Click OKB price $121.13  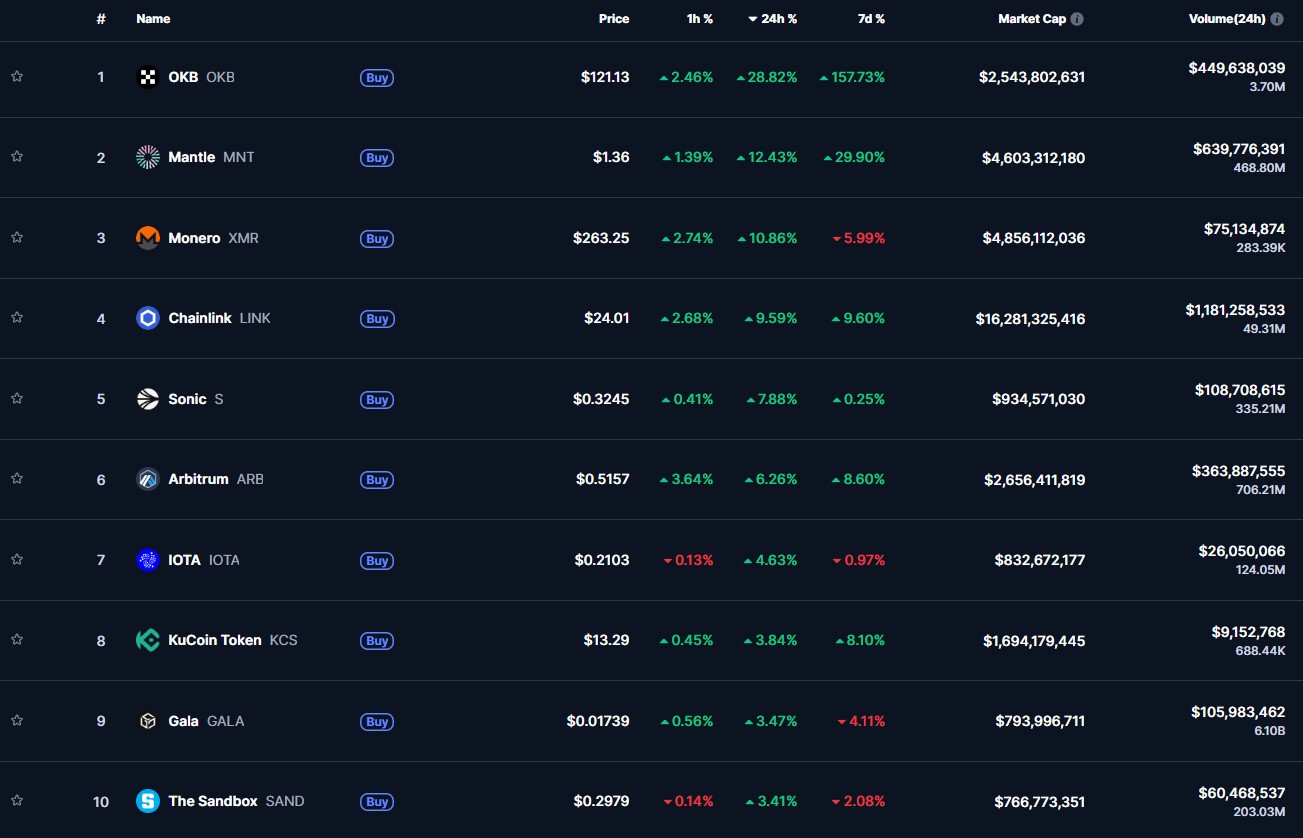point(605,77)
